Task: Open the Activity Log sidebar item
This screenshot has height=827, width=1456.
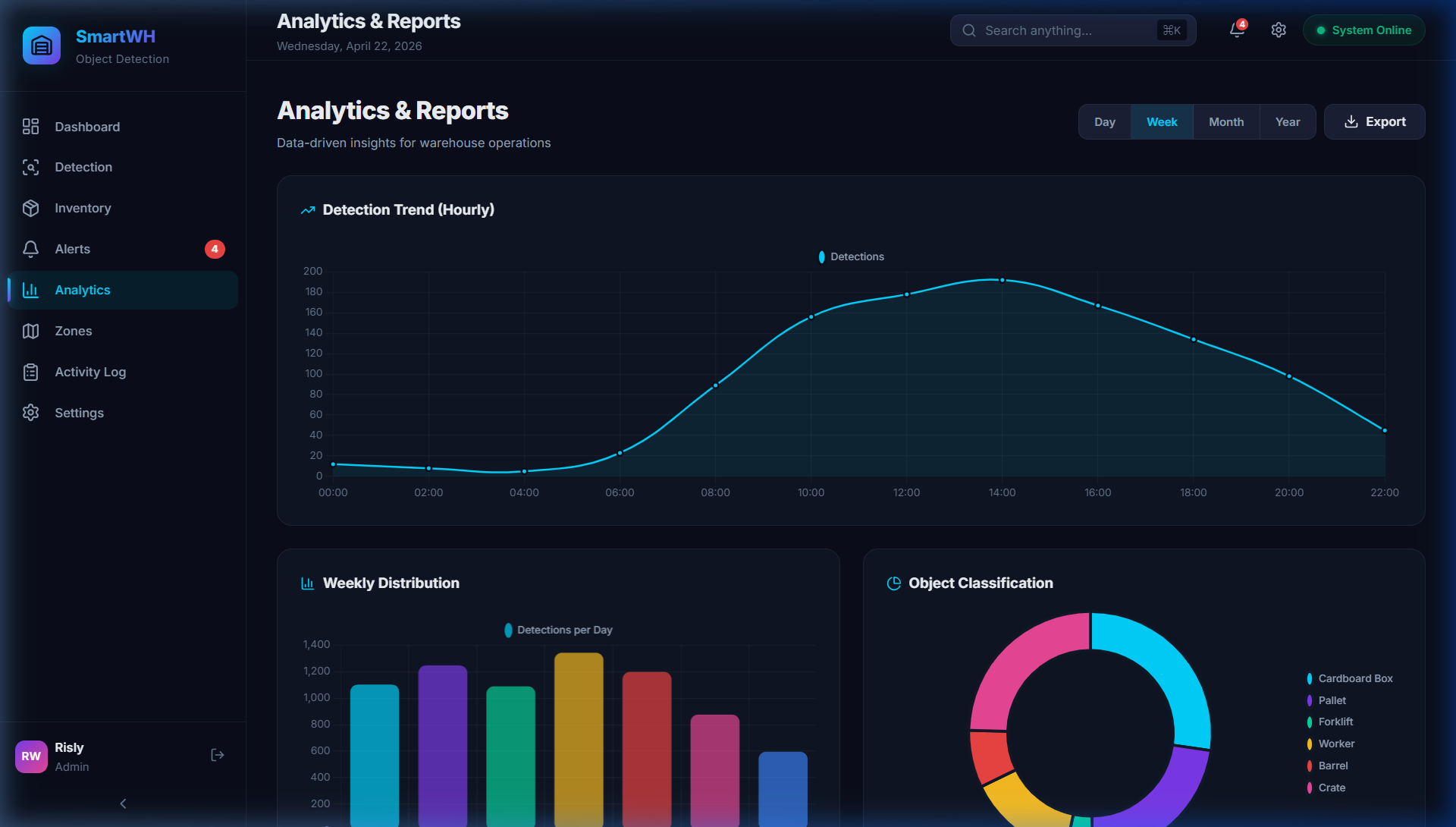Action: 90,372
